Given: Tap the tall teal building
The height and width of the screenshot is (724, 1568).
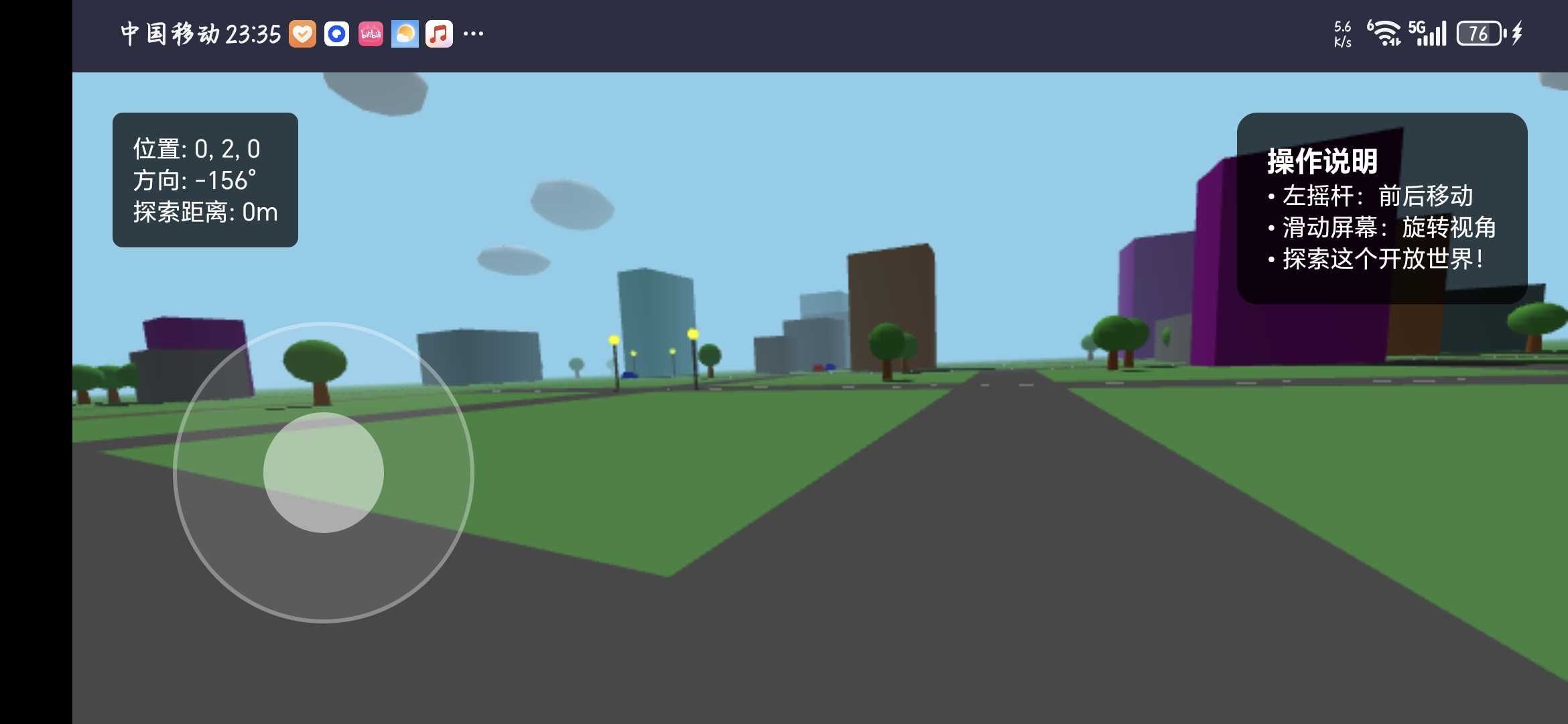Looking at the screenshot, I should coord(657,322).
